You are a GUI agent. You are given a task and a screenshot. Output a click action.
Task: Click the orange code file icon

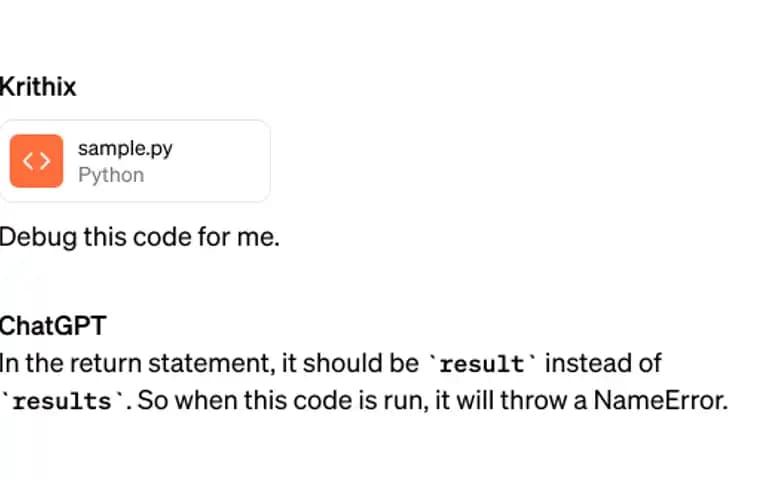click(x=36, y=161)
